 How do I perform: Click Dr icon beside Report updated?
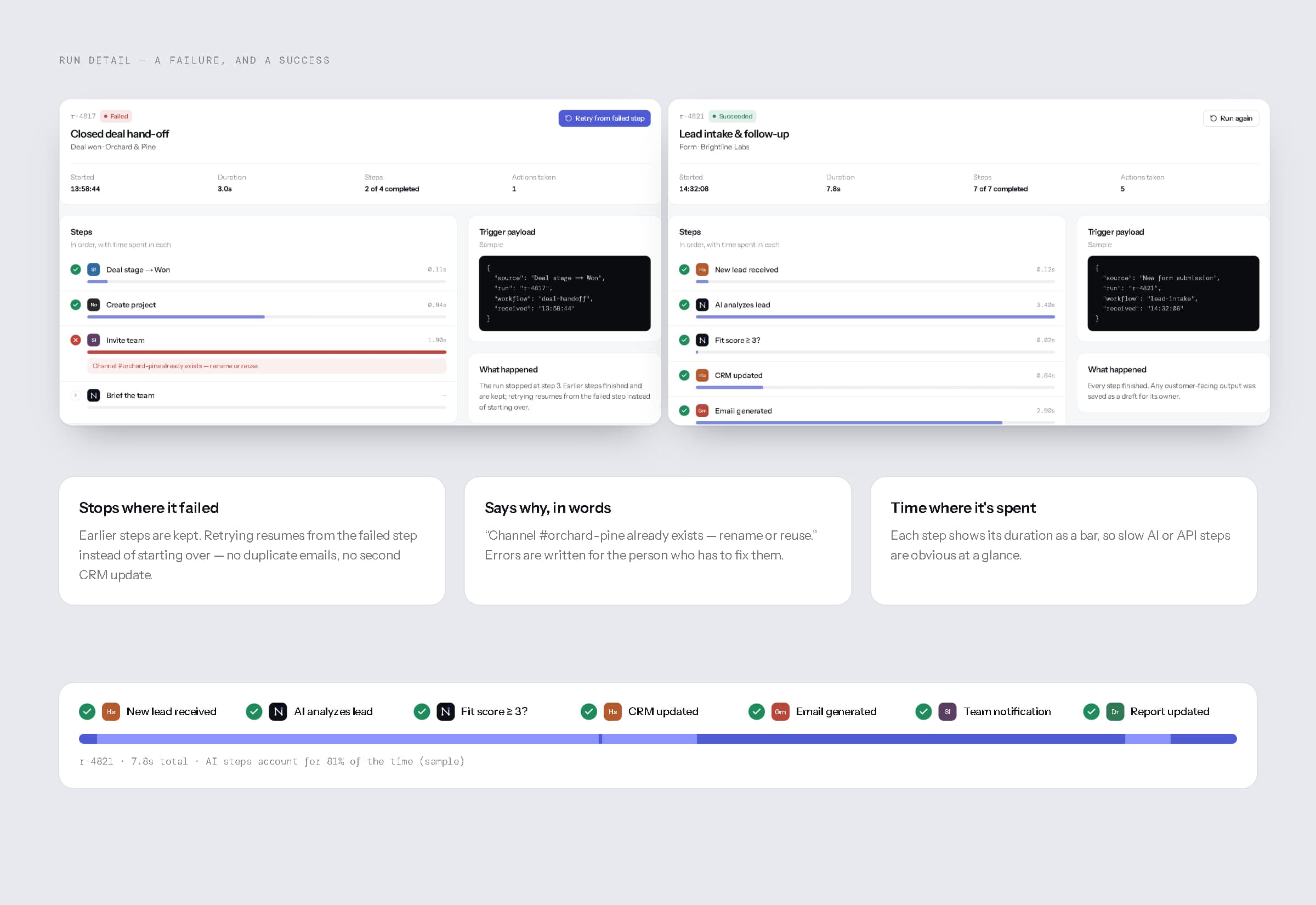(x=1115, y=711)
